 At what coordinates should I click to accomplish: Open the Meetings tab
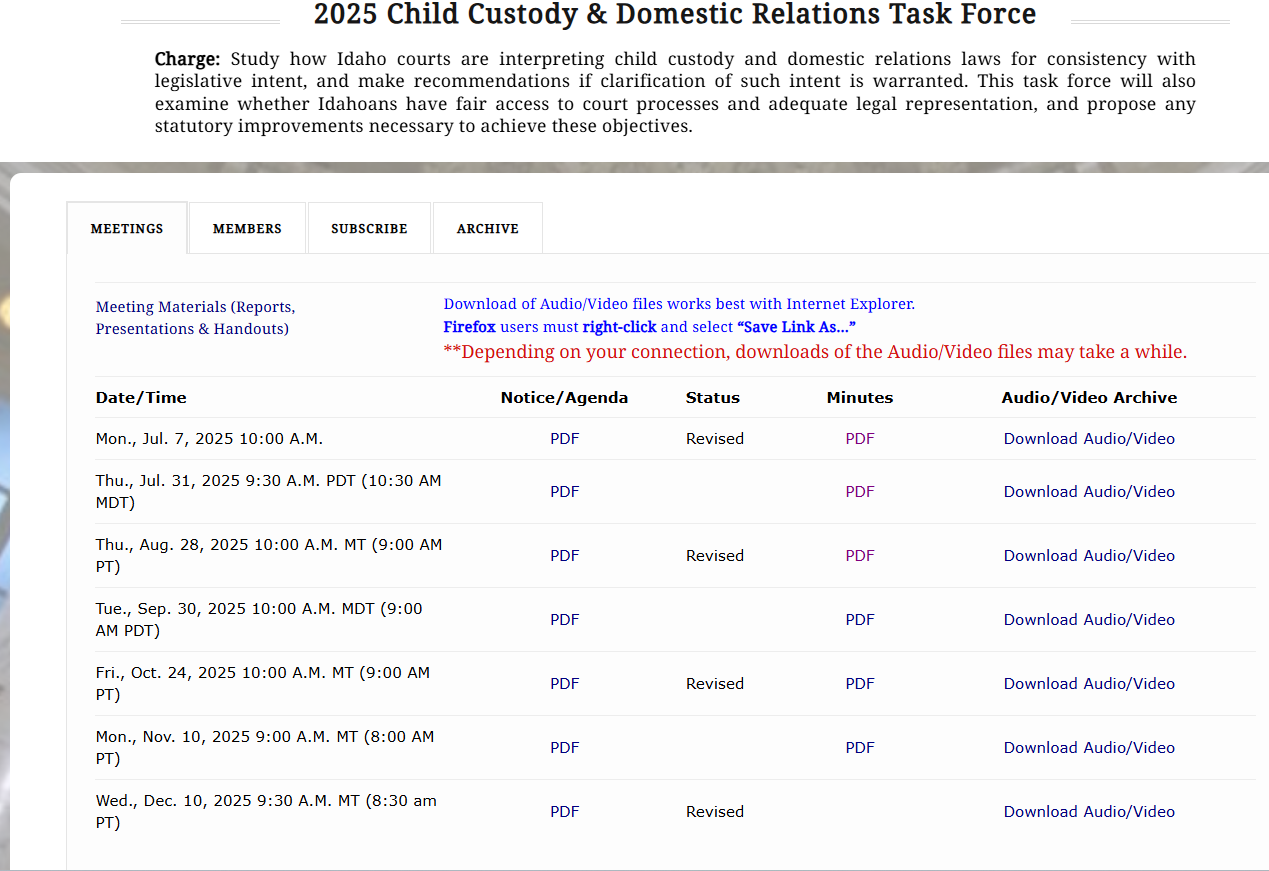click(127, 228)
